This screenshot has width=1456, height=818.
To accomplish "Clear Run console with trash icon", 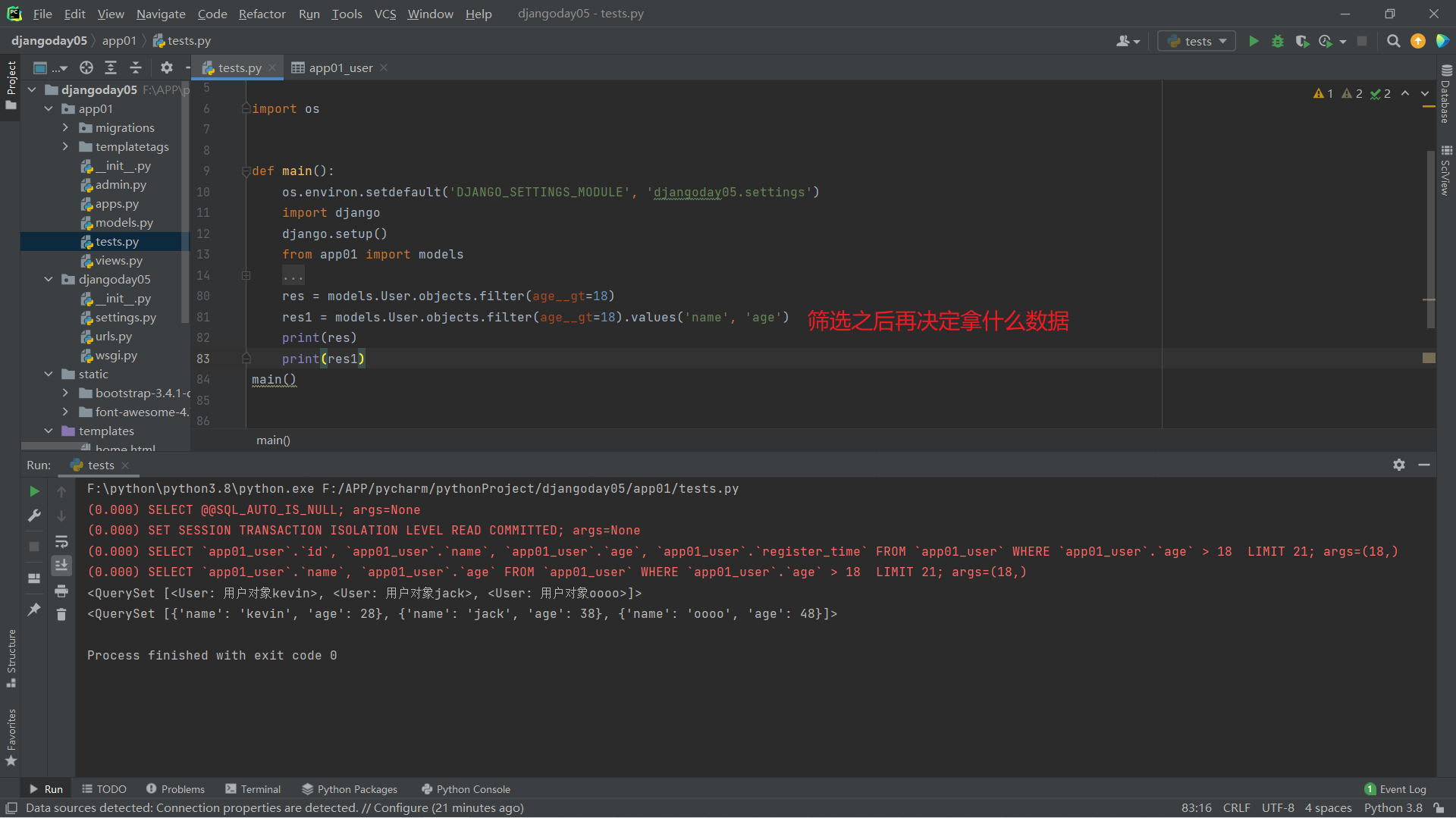I will click(x=61, y=614).
